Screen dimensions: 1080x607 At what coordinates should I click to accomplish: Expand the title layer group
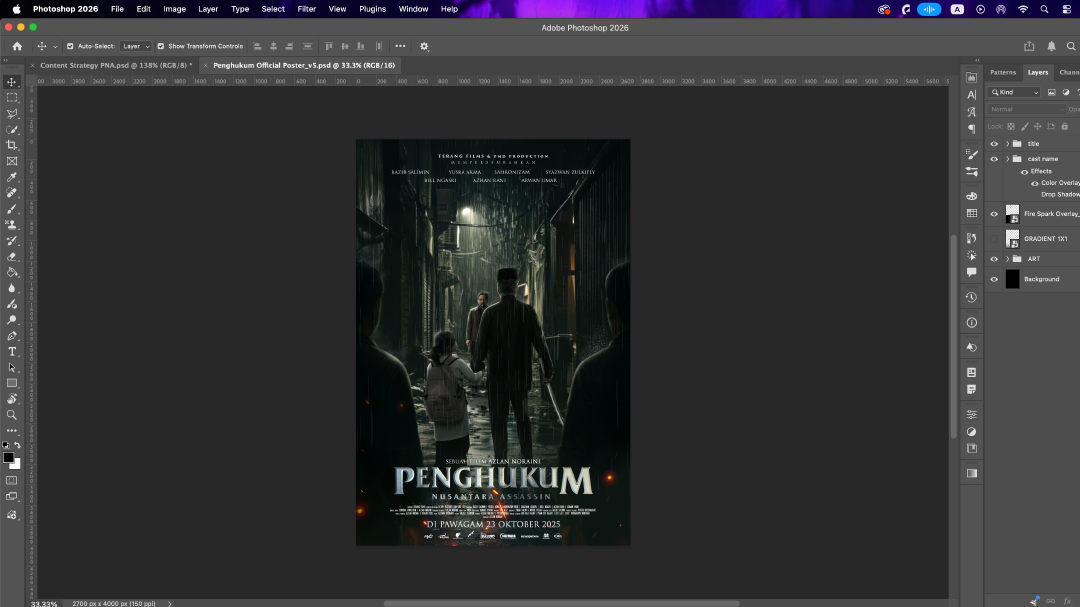[x=1008, y=144]
